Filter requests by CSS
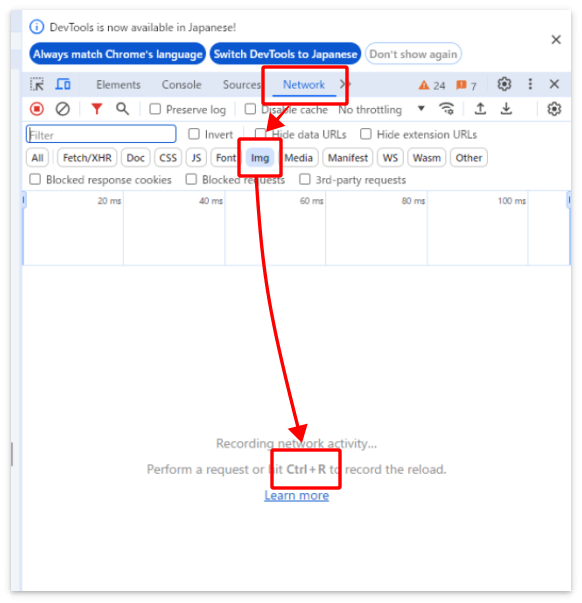The height and width of the screenshot is (603, 582). coord(168,158)
